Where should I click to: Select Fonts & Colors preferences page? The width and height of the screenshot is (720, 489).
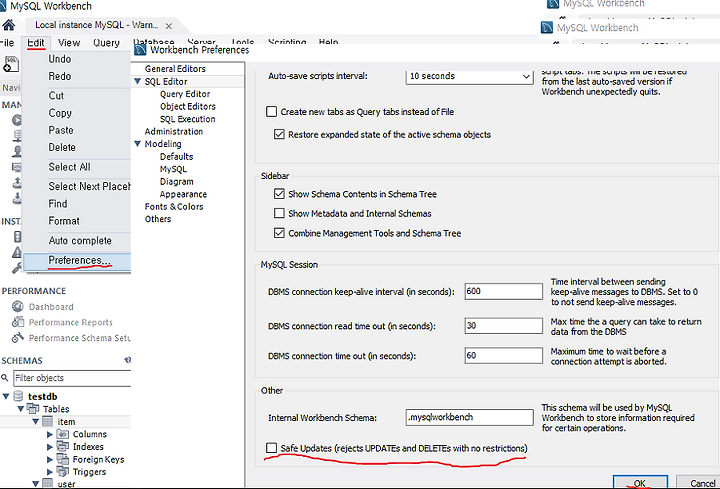coord(174,207)
